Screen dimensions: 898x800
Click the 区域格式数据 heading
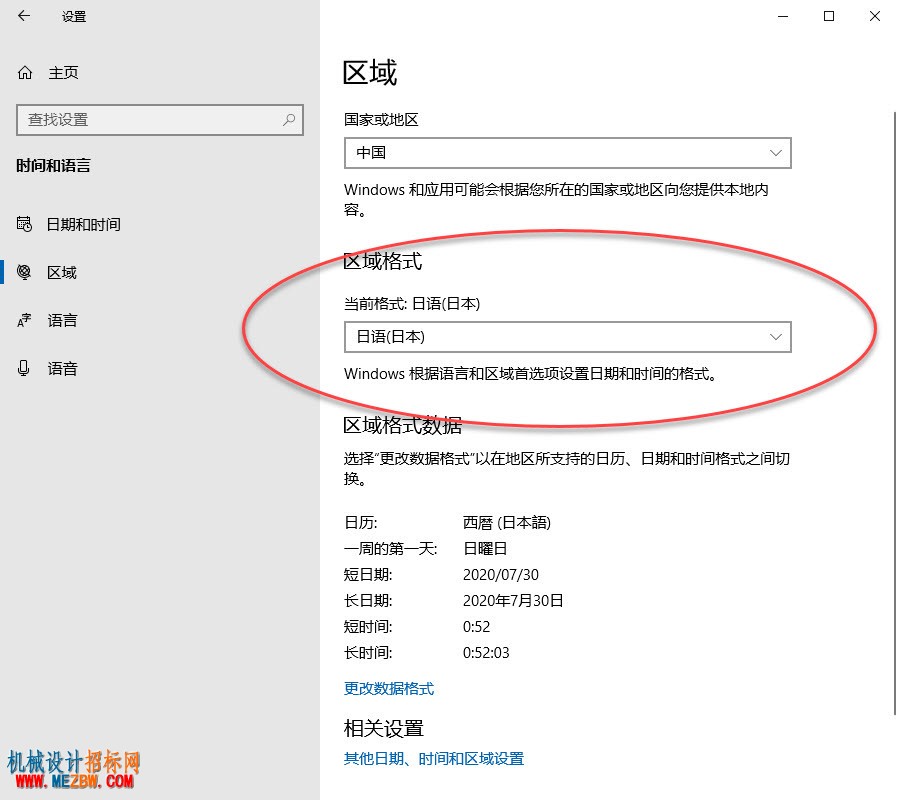click(x=403, y=425)
